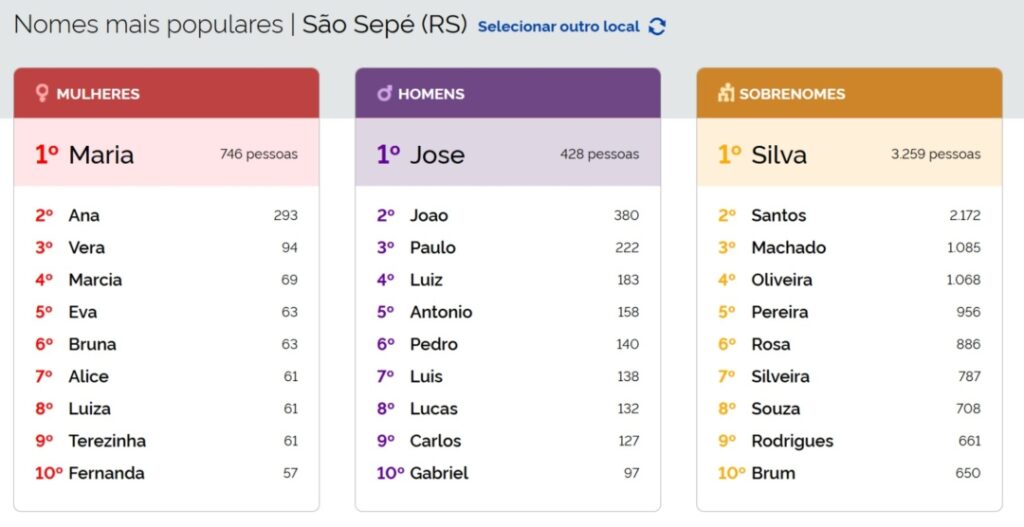Click the female symbol icon in Mulheres header
Image resolution: width=1024 pixels, height=527 pixels.
point(42,94)
